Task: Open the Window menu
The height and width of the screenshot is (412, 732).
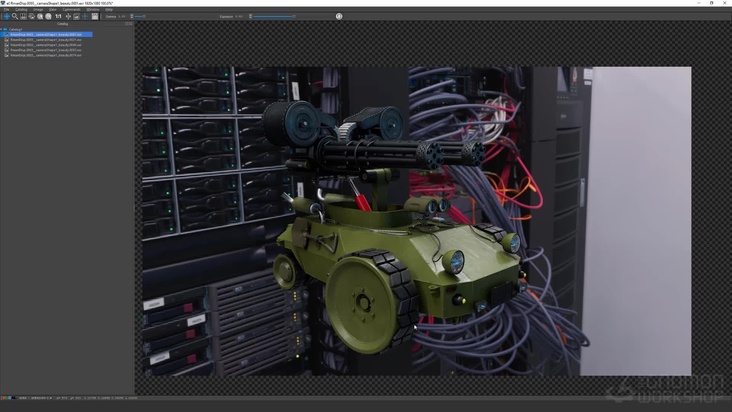Action: [93, 9]
